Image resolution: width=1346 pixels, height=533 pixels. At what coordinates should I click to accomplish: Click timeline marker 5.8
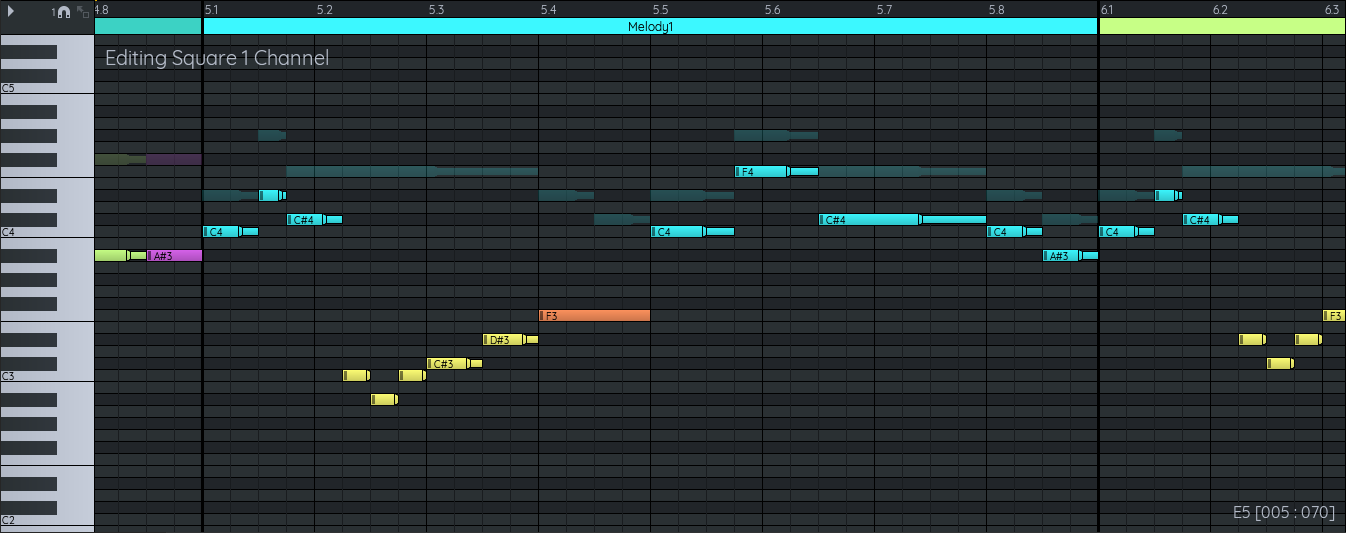[x=996, y=10]
